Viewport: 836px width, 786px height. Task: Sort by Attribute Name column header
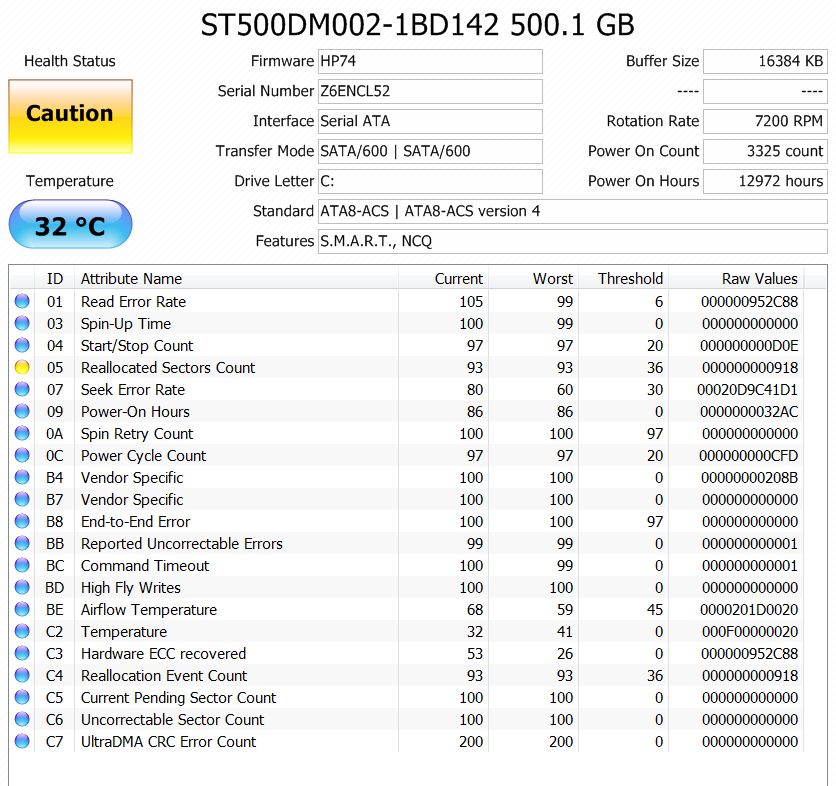point(131,279)
